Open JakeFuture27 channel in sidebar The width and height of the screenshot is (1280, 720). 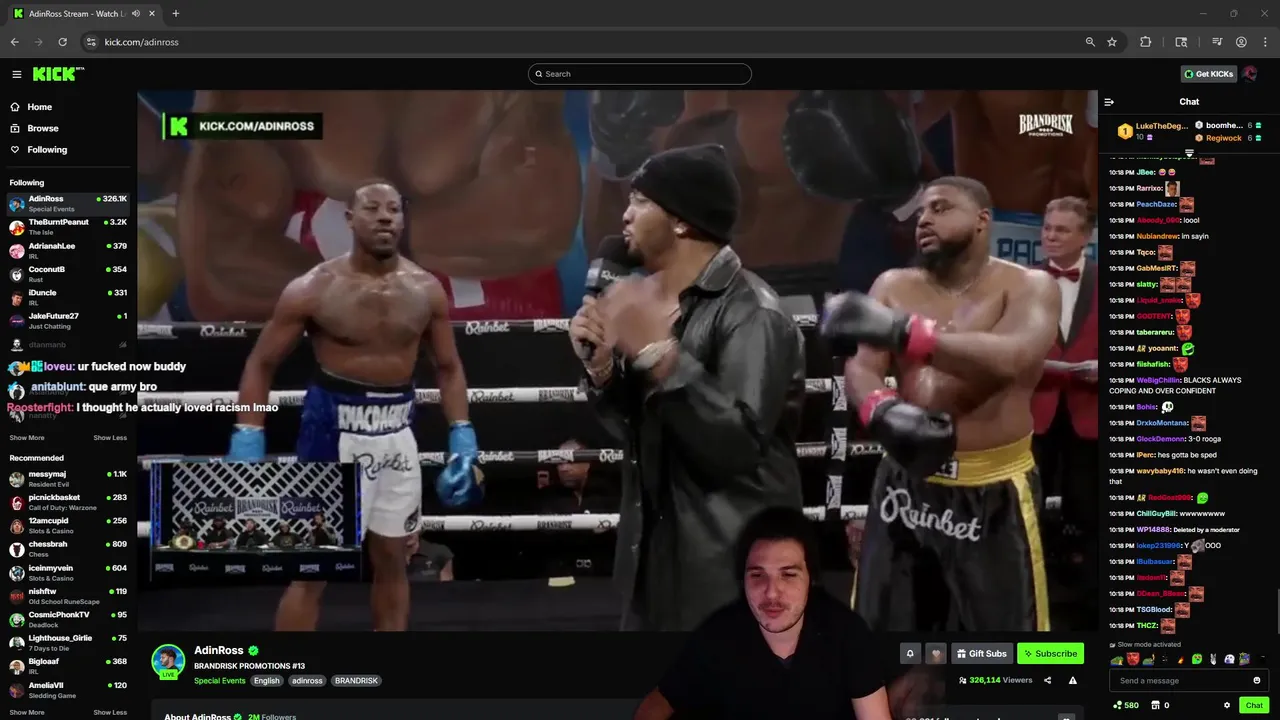coord(68,320)
